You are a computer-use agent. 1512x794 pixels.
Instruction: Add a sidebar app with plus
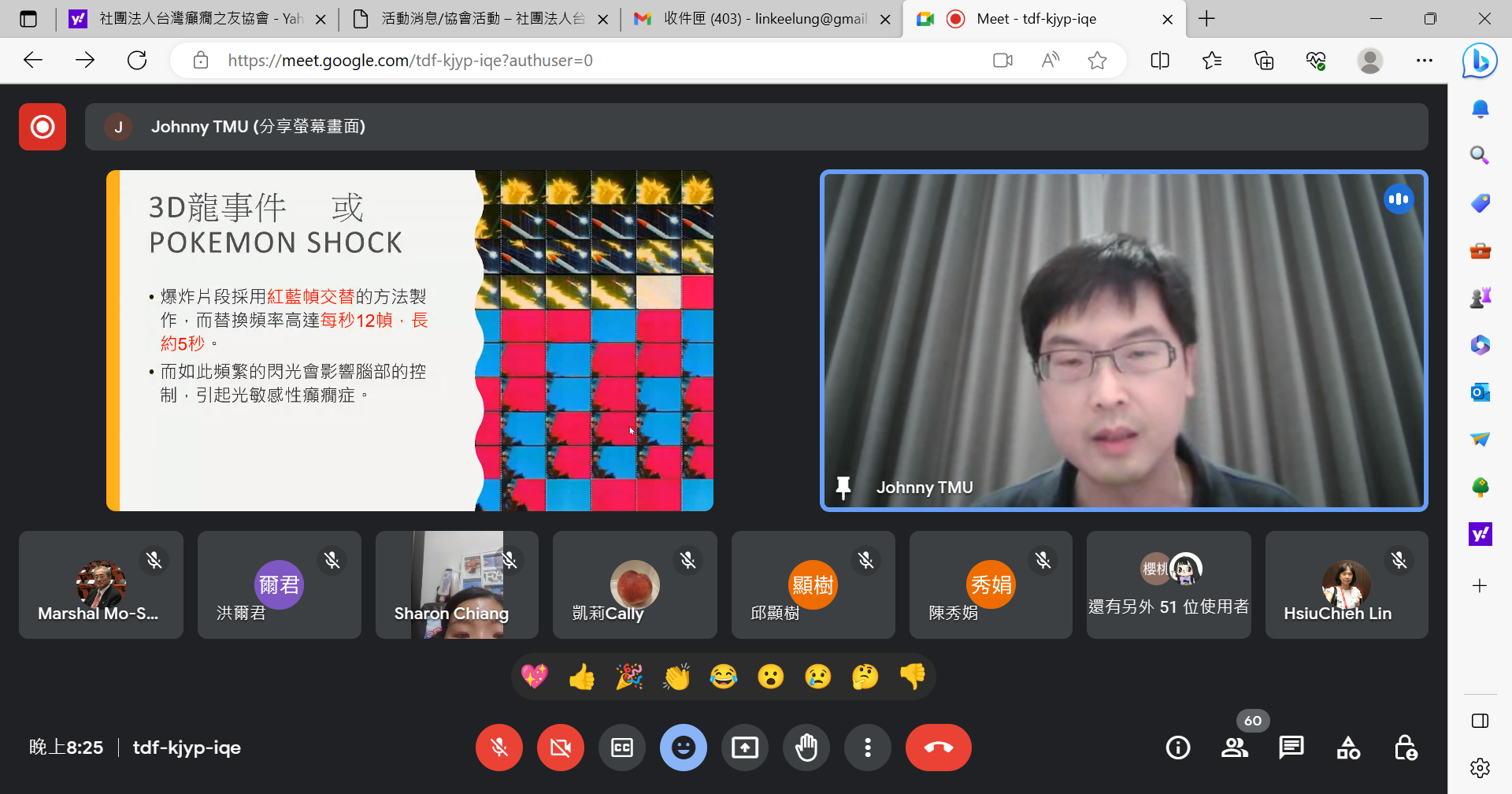click(1480, 586)
